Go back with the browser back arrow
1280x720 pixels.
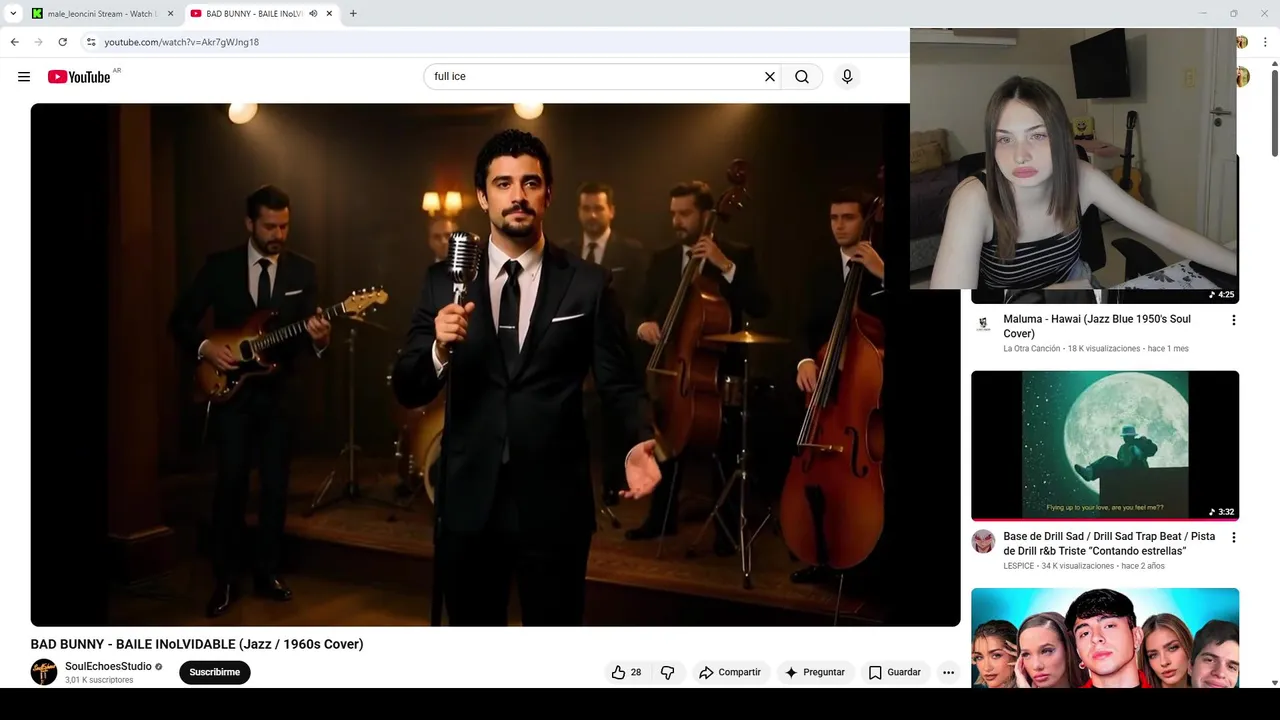[x=14, y=42]
